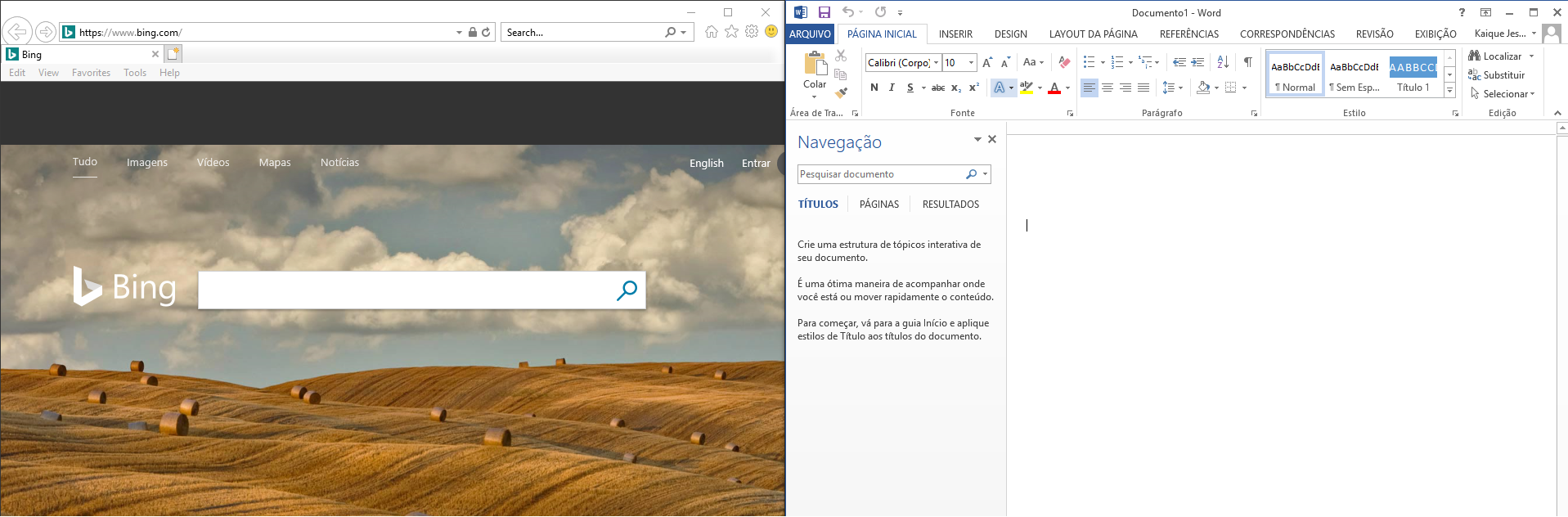This screenshot has height=517, width=1568.
Task: Click Vídeos link on Bing
Action: [x=213, y=163]
